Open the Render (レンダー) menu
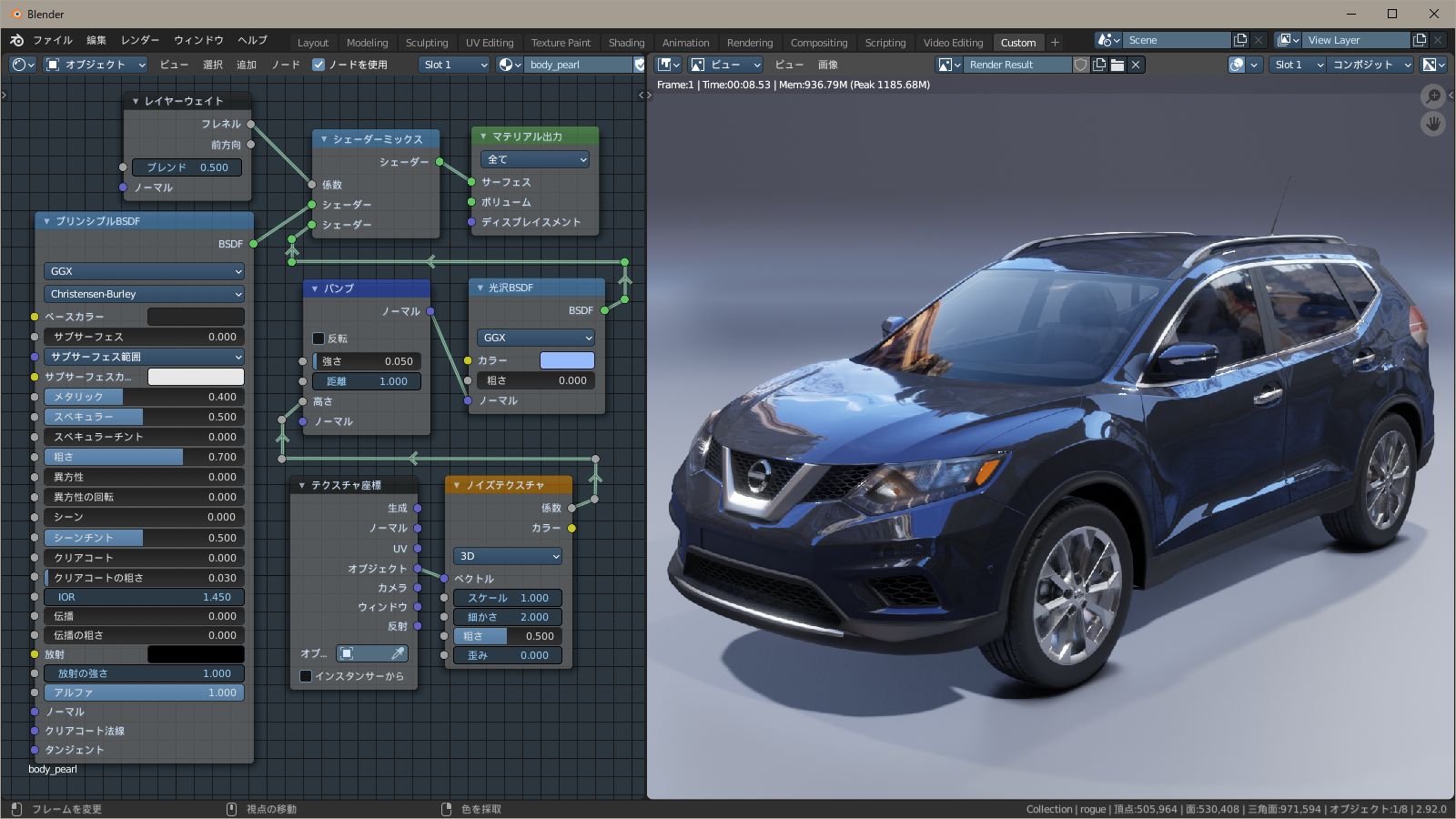The image size is (1456, 819). click(140, 40)
